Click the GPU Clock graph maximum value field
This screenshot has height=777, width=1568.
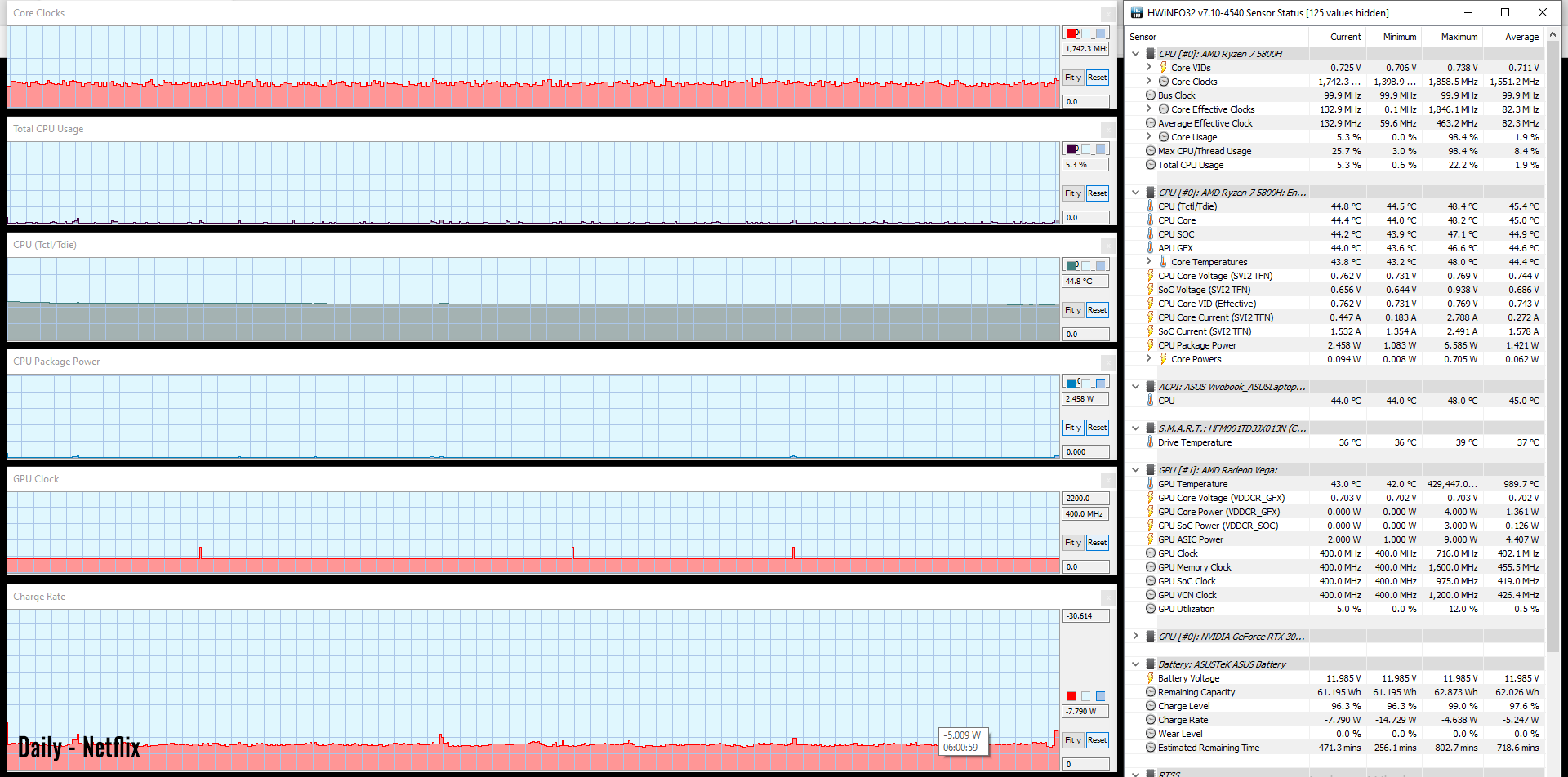point(1085,498)
